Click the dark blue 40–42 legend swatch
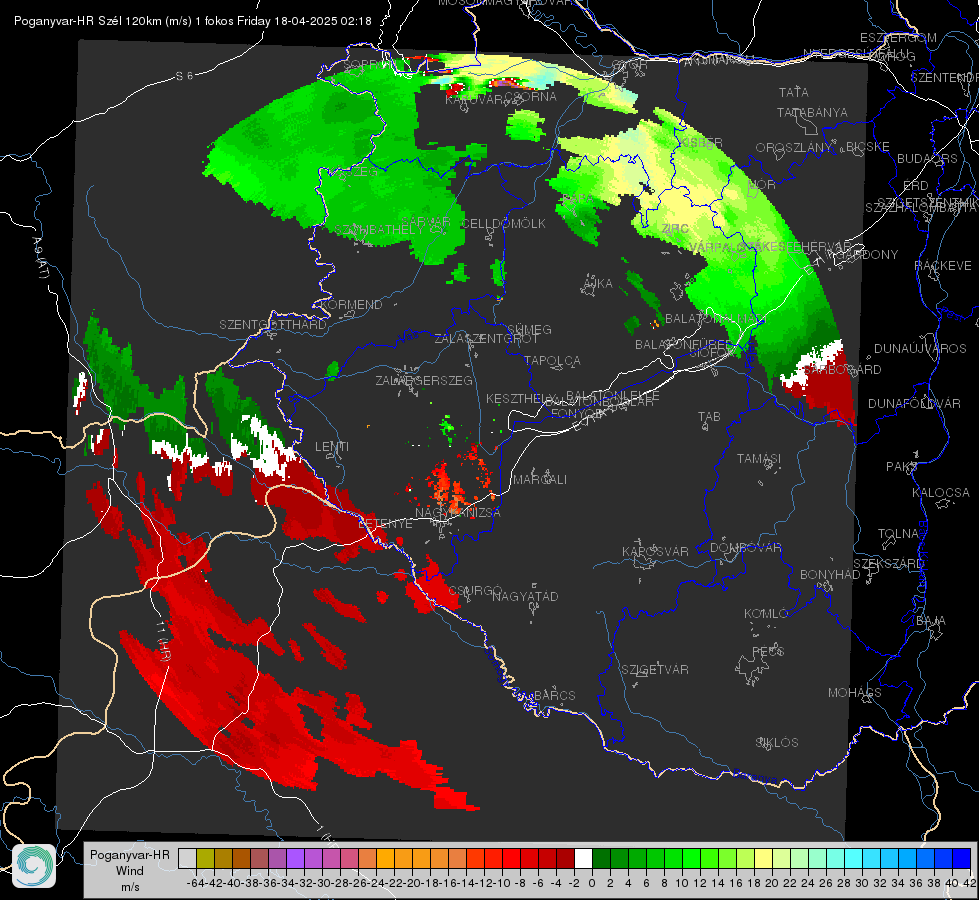979x900 pixels. pos(962,858)
